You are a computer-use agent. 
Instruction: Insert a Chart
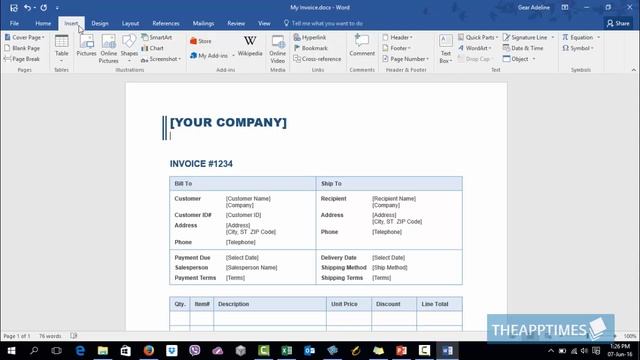(x=153, y=48)
